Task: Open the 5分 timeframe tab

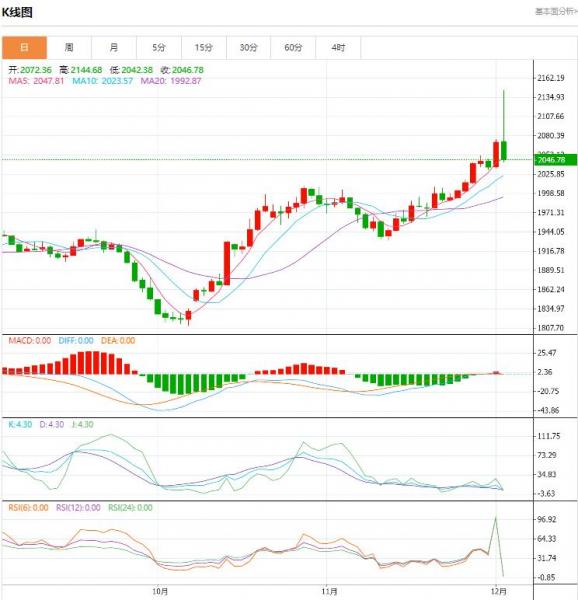Action: tap(159, 47)
